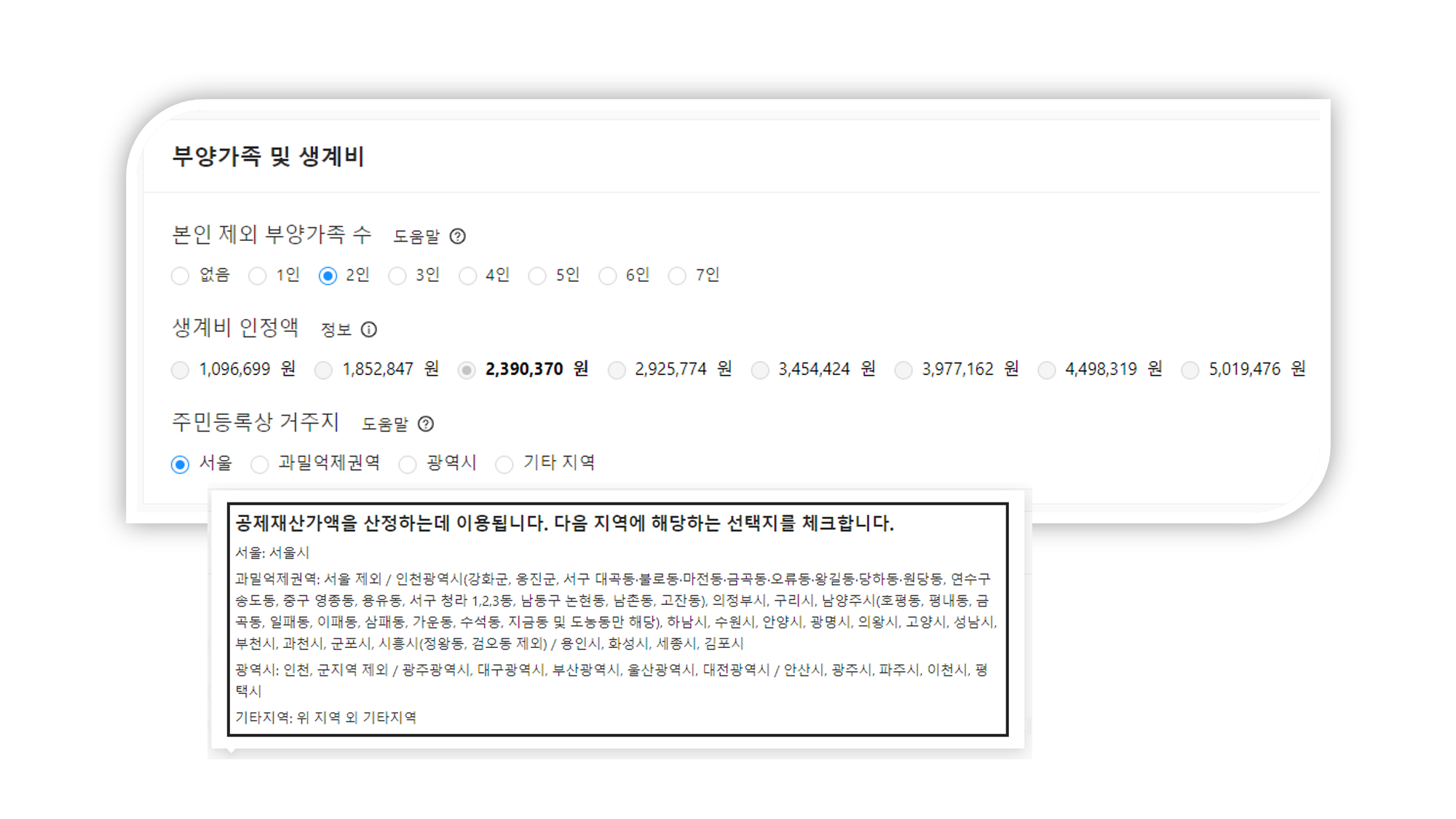1456x819 pixels.
Task: Click the 도움말 label next to 주민등록상 거주지
Action: pyautogui.click(x=386, y=424)
